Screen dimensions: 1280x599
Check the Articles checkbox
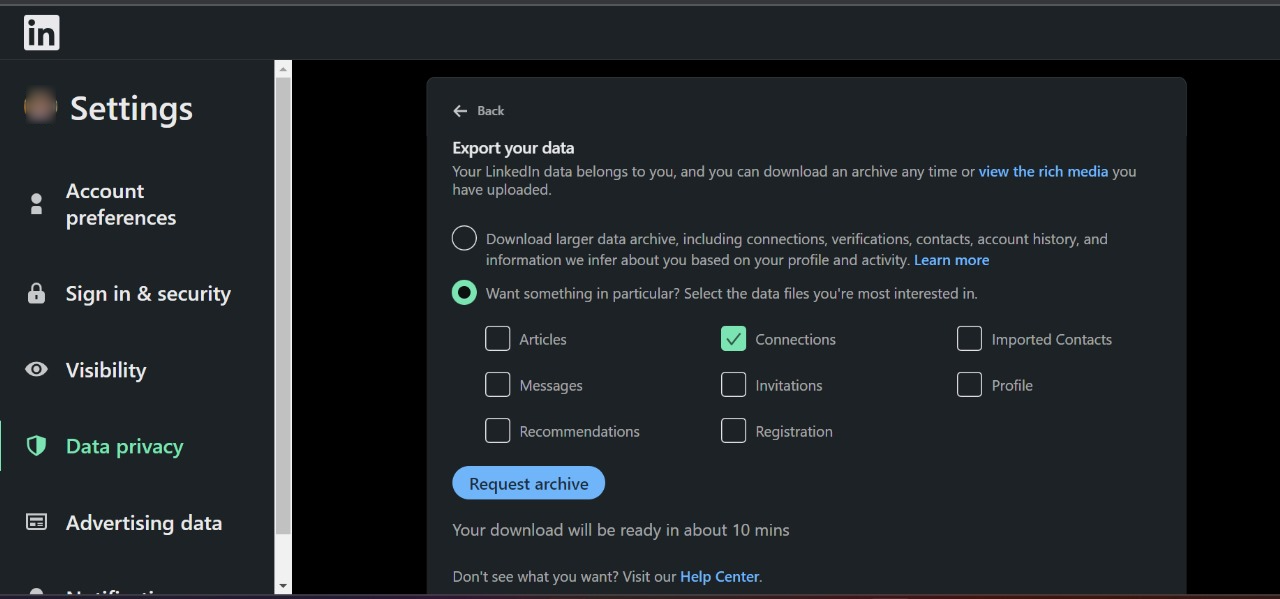[497, 339]
